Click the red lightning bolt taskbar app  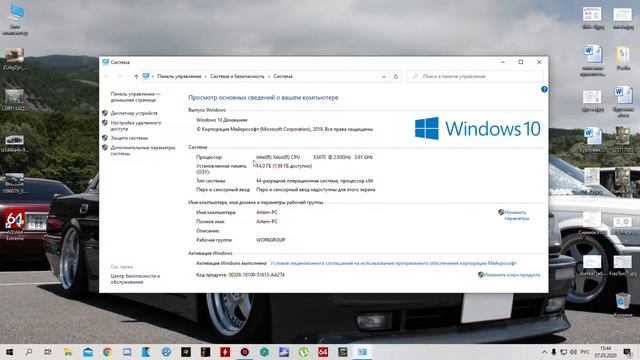(225, 352)
